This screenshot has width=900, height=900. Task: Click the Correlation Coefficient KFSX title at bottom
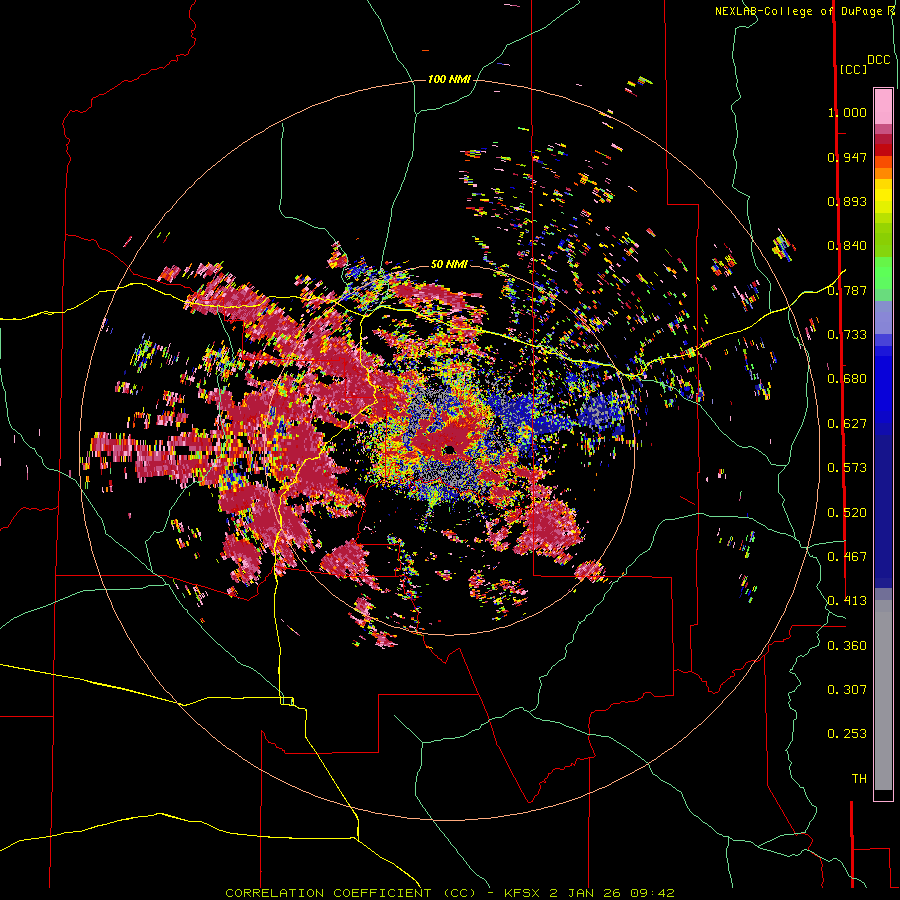tap(449, 893)
